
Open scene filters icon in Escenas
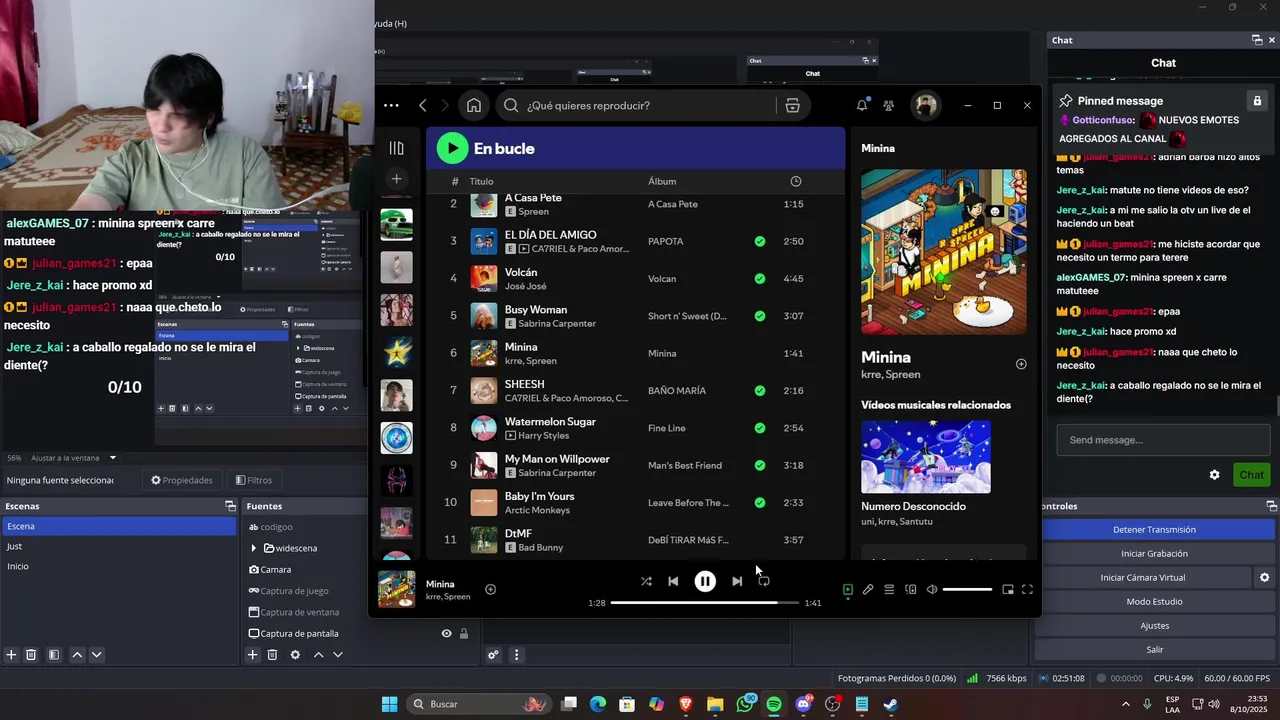click(54, 655)
